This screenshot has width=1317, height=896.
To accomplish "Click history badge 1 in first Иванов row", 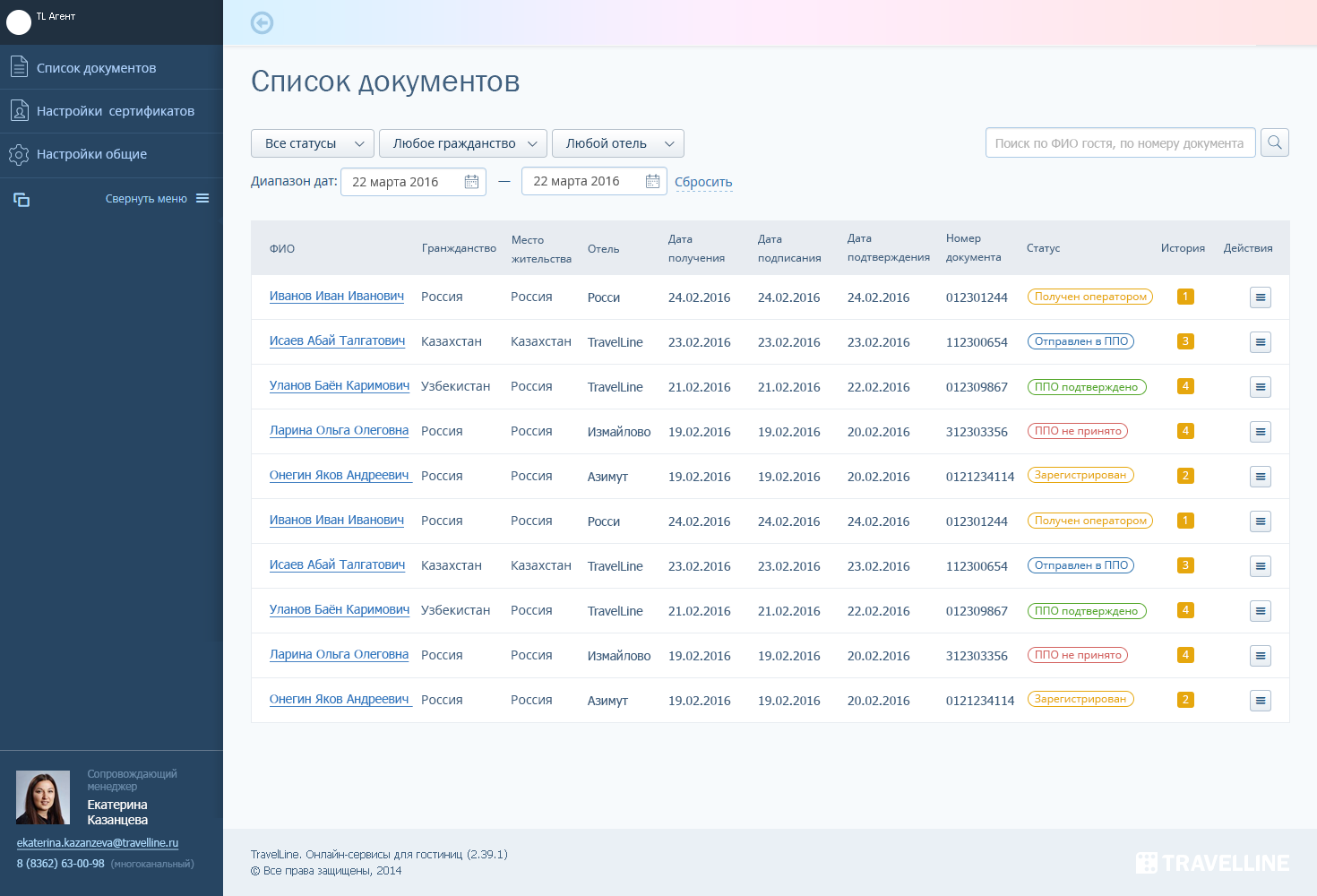I will [1185, 297].
